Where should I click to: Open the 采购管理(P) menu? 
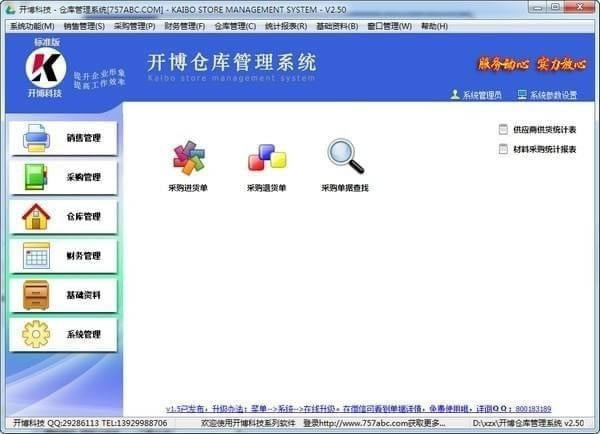[x=135, y=26]
